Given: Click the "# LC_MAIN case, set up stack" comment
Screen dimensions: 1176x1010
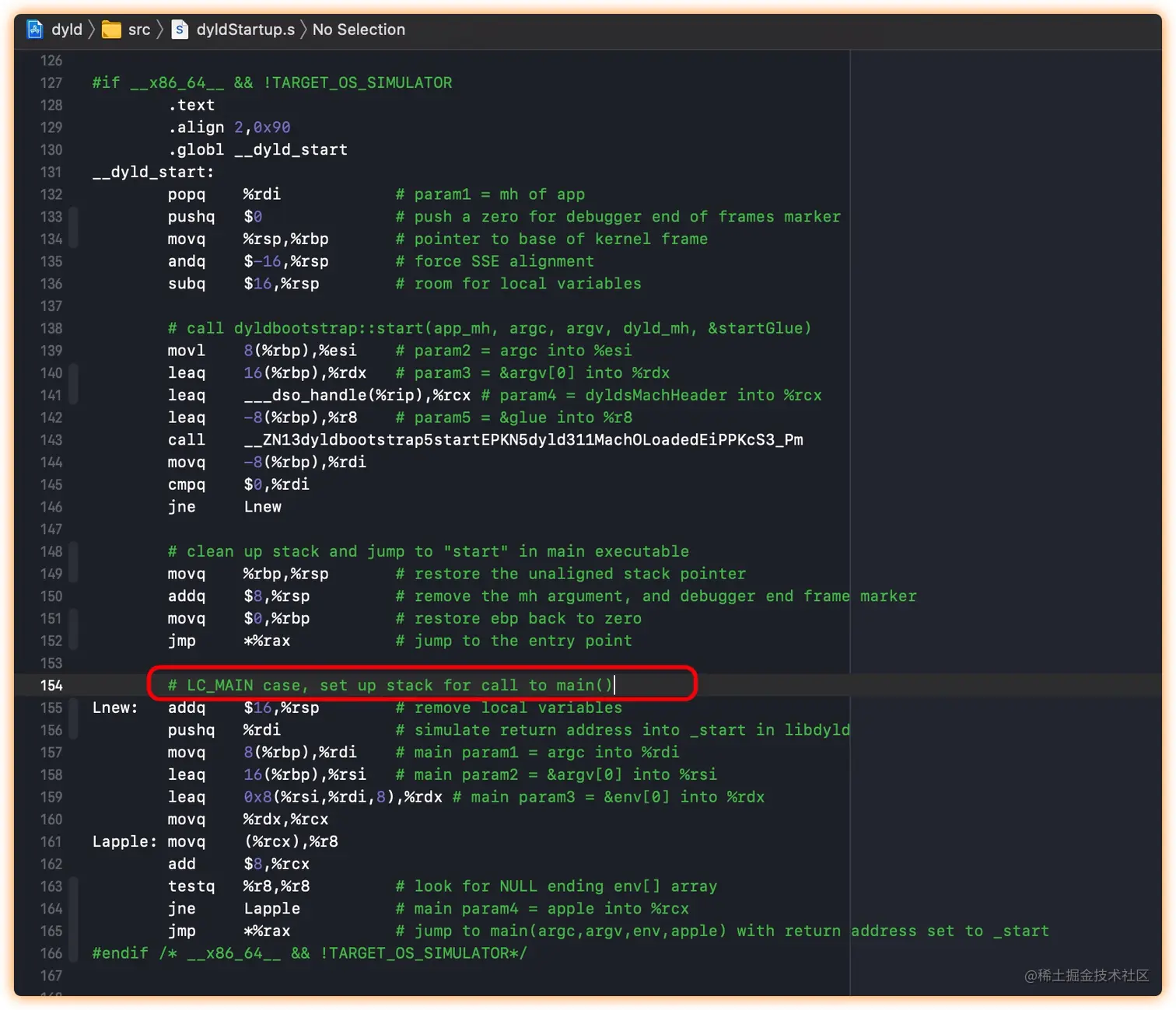Looking at the screenshot, I should (390, 685).
